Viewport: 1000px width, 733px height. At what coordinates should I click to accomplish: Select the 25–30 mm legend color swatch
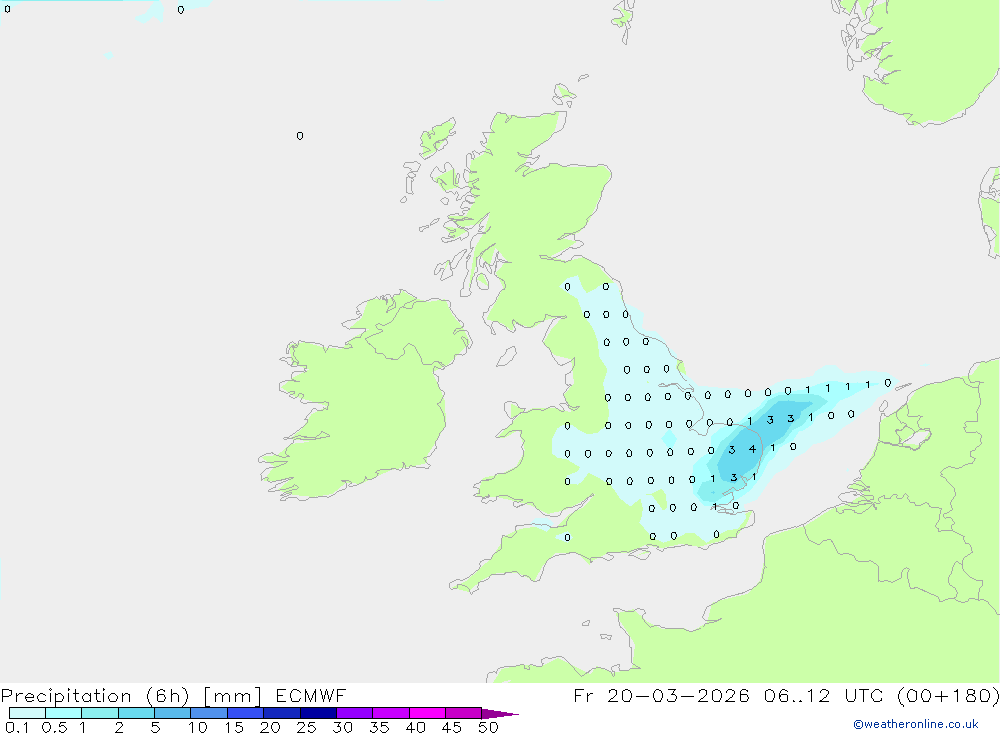point(318,713)
